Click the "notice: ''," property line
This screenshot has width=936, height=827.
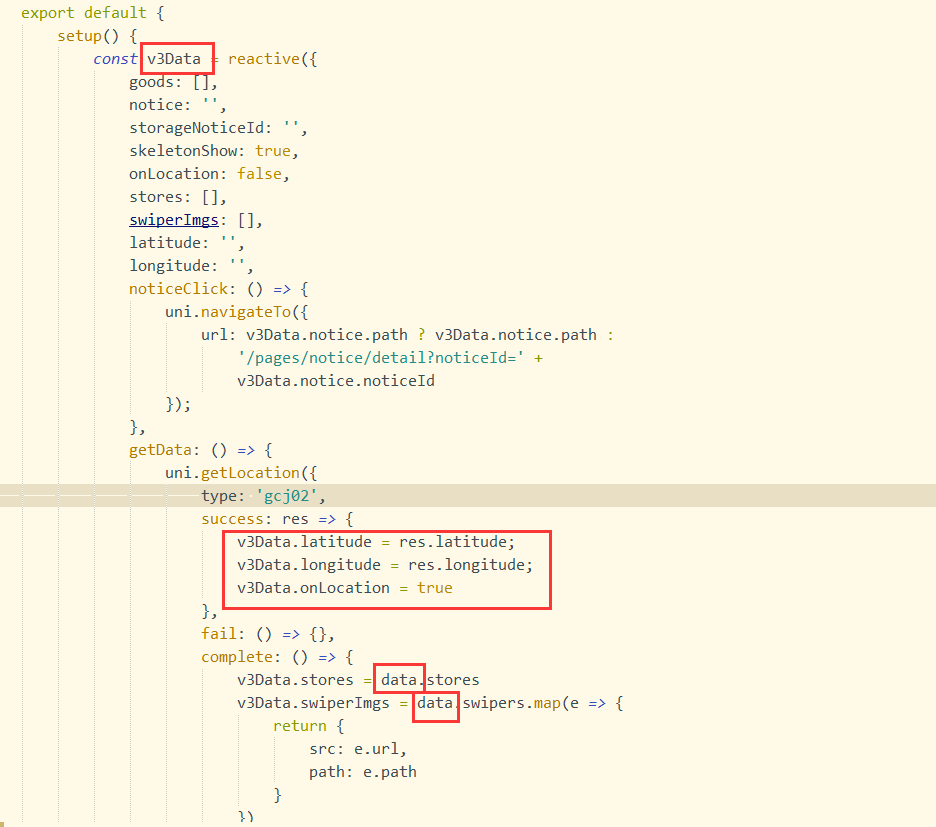pos(178,105)
